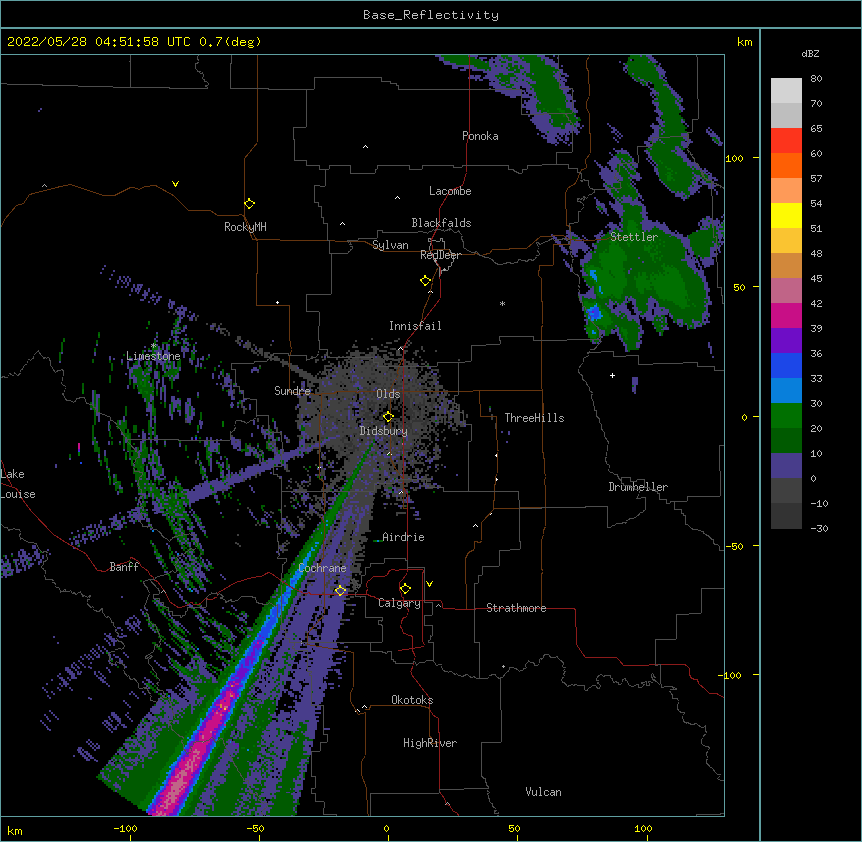
Task: Click the white asterisk marker east of Innisfail
Action: point(502,303)
